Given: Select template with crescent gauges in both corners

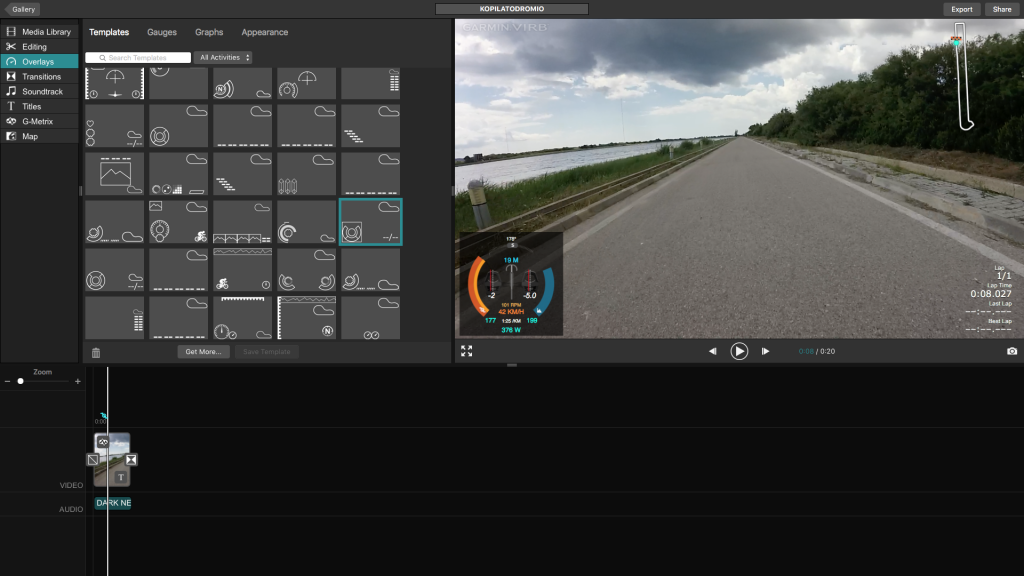Looking at the screenshot, I should [306, 270].
